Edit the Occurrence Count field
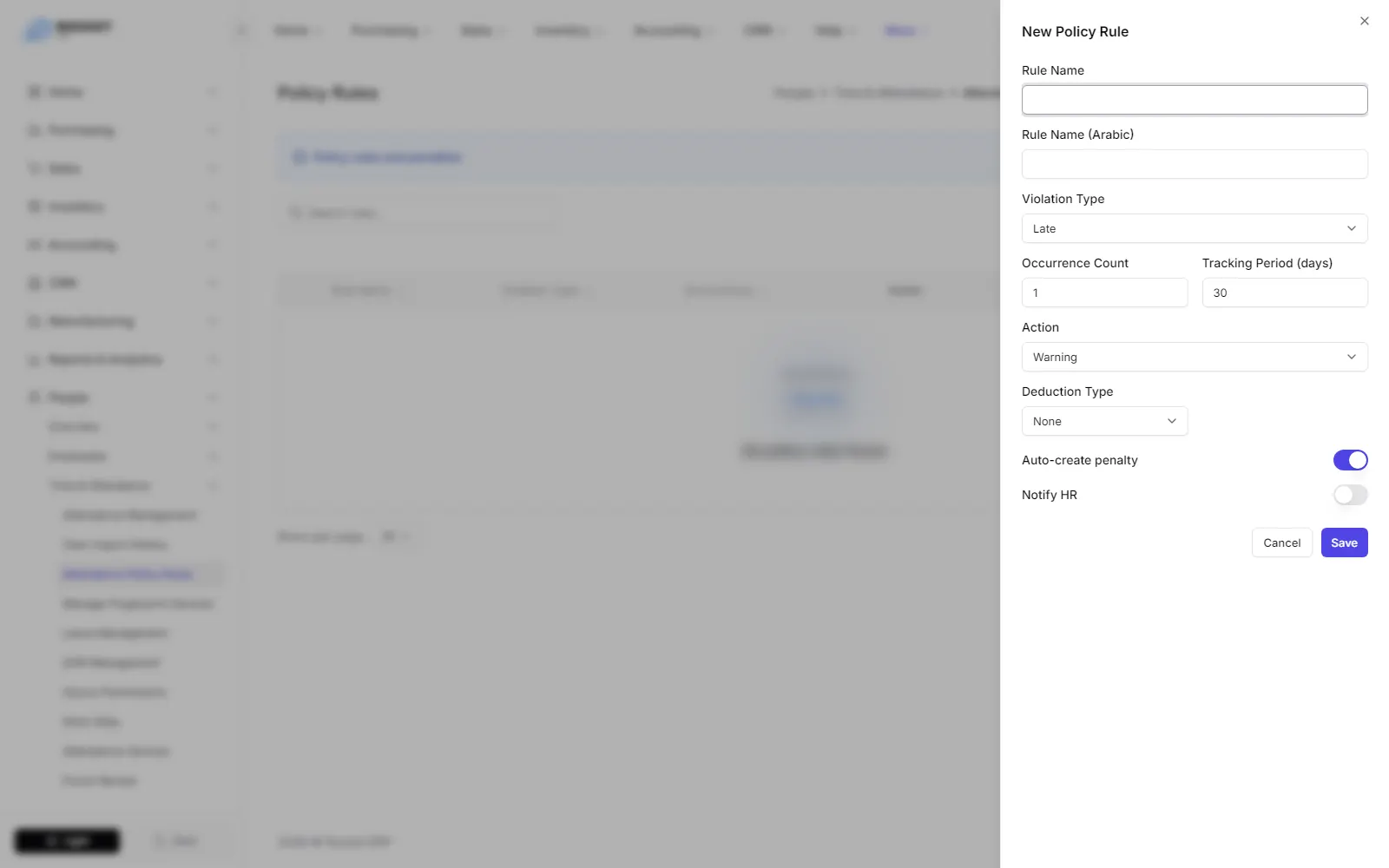 click(1104, 293)
